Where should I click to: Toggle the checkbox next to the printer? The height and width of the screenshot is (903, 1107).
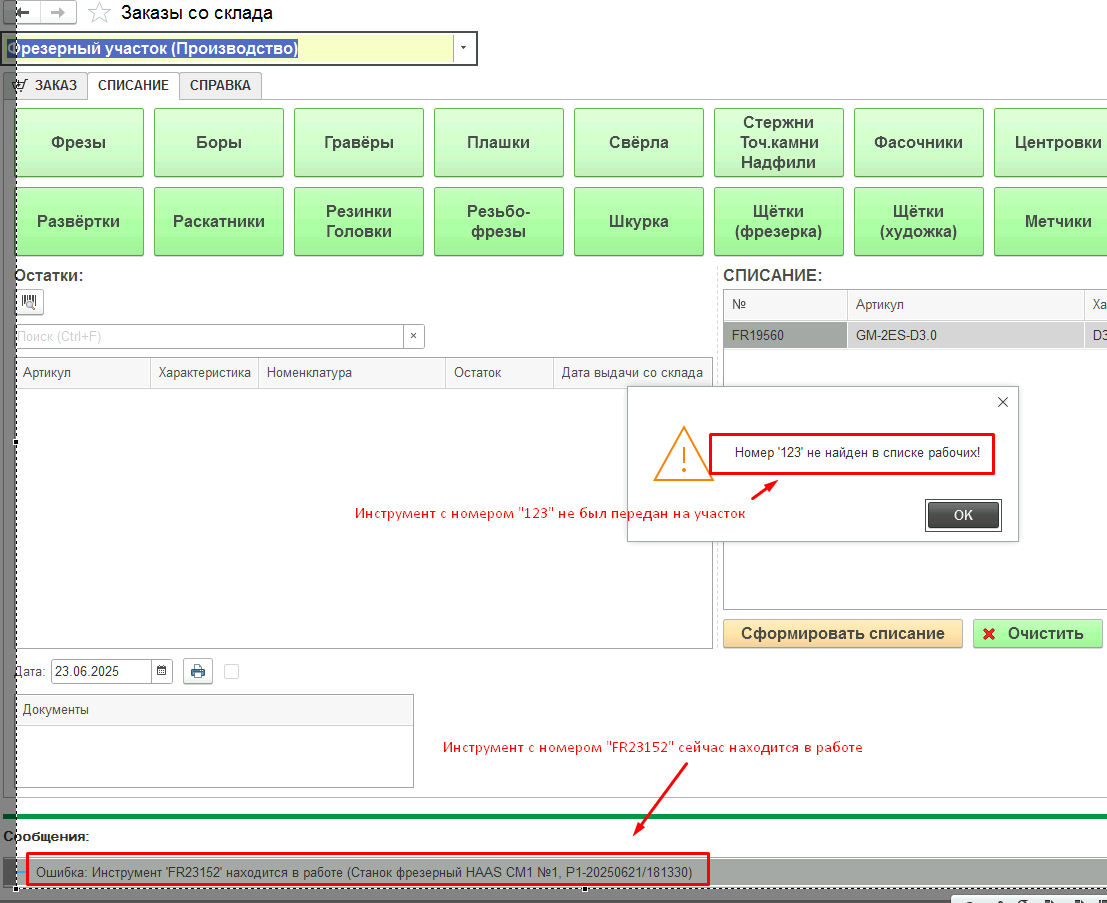(x=232, y=671)
